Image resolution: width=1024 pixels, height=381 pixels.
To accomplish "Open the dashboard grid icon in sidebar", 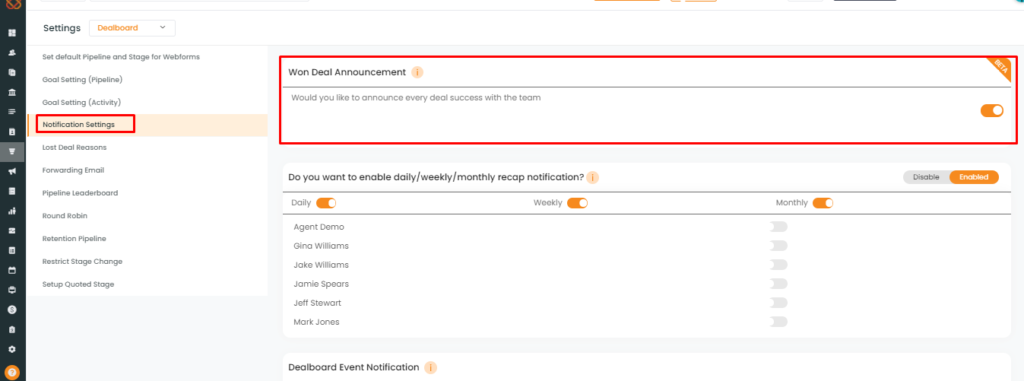I will click(12, 33).
